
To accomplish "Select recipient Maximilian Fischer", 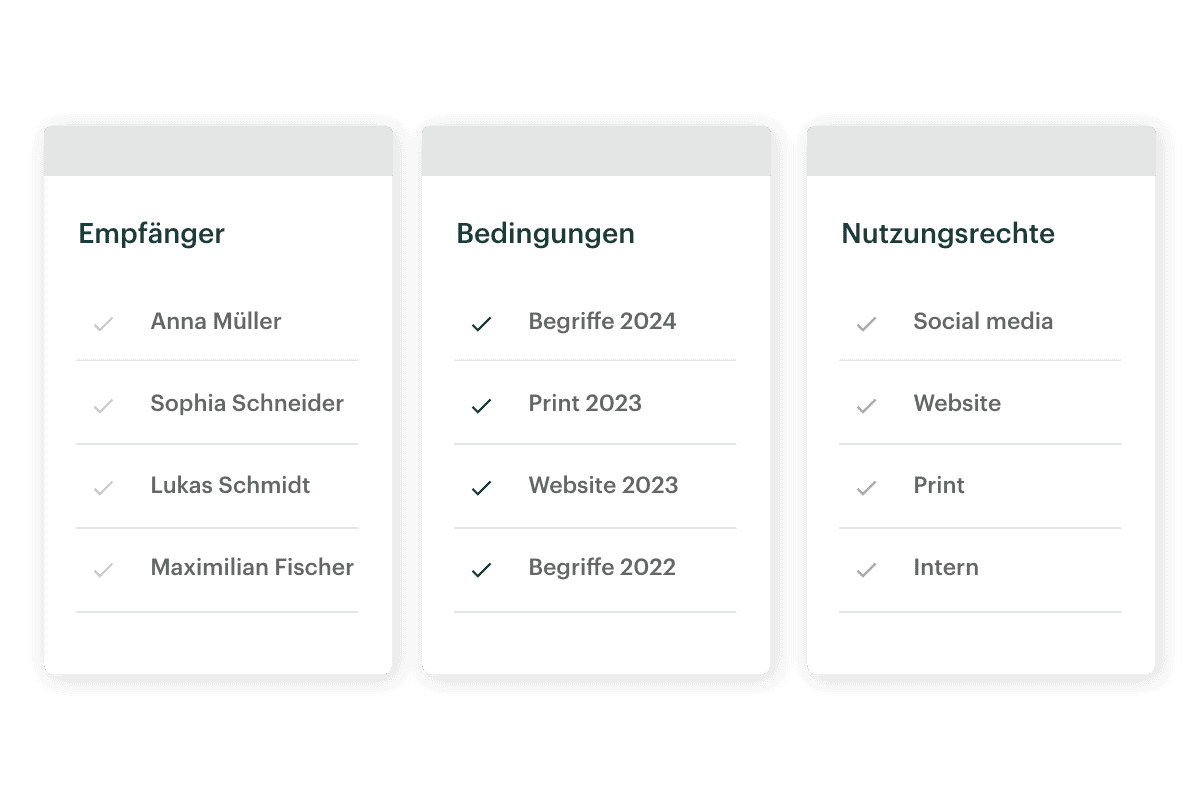I will point(252,567).
